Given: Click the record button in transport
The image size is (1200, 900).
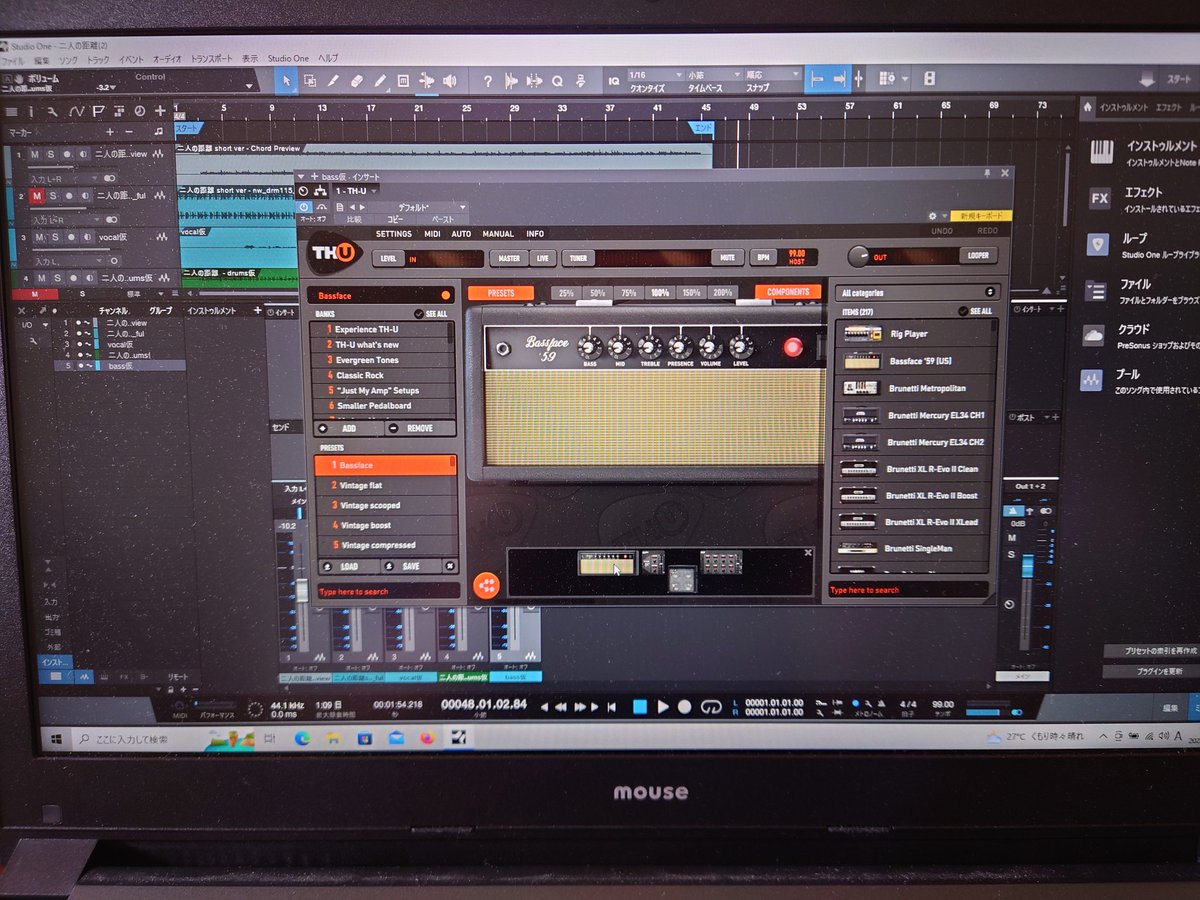Looking at the screenshot, I should coord(685,707).
